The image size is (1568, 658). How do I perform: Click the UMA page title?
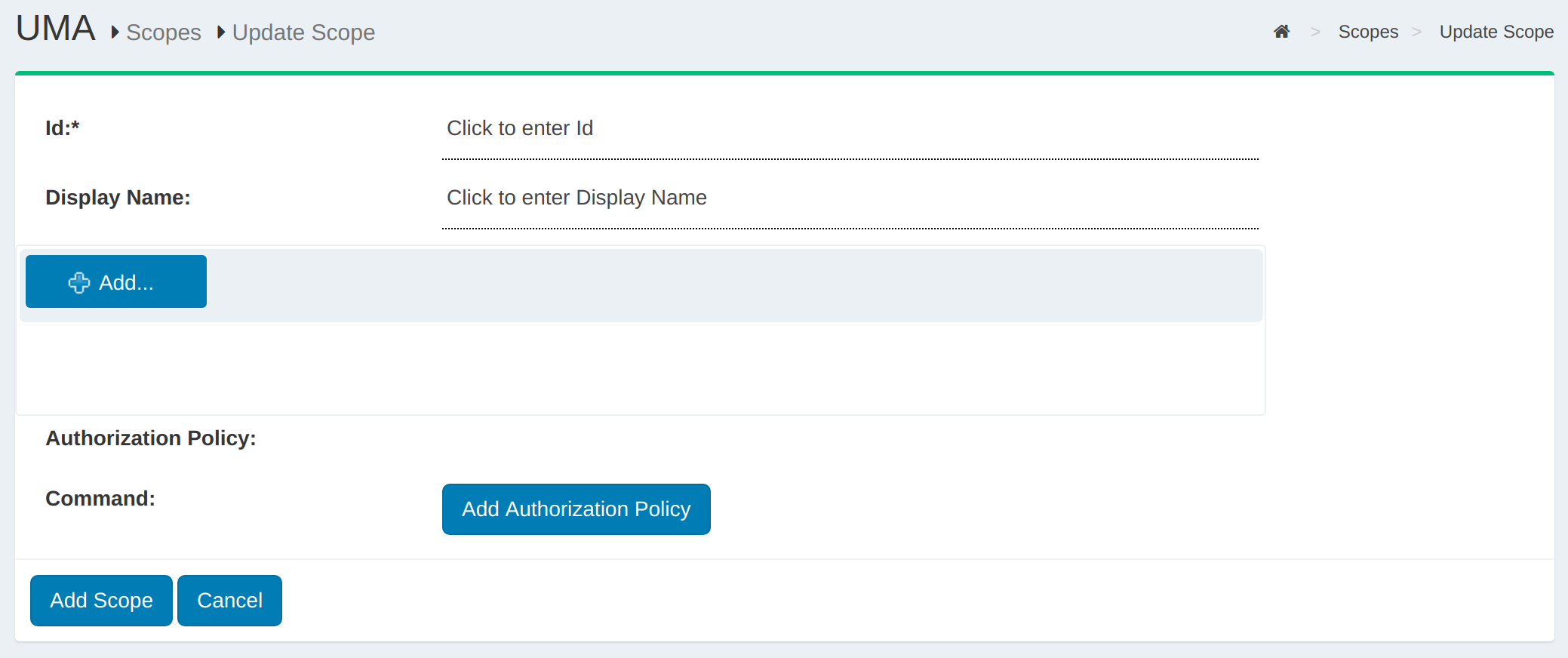[x=56, y=29]
